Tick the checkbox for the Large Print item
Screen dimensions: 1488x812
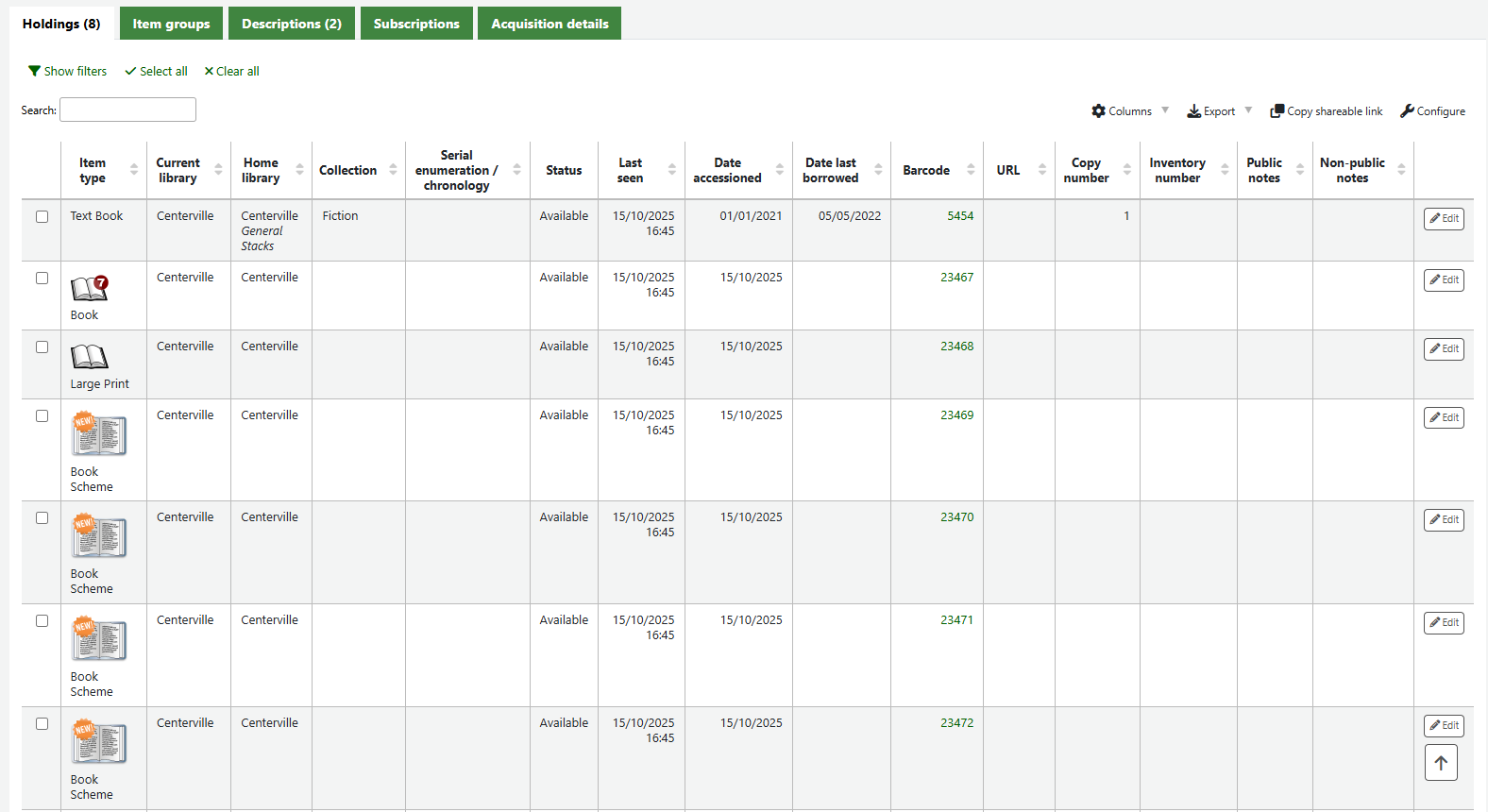(x=42, y=347)
